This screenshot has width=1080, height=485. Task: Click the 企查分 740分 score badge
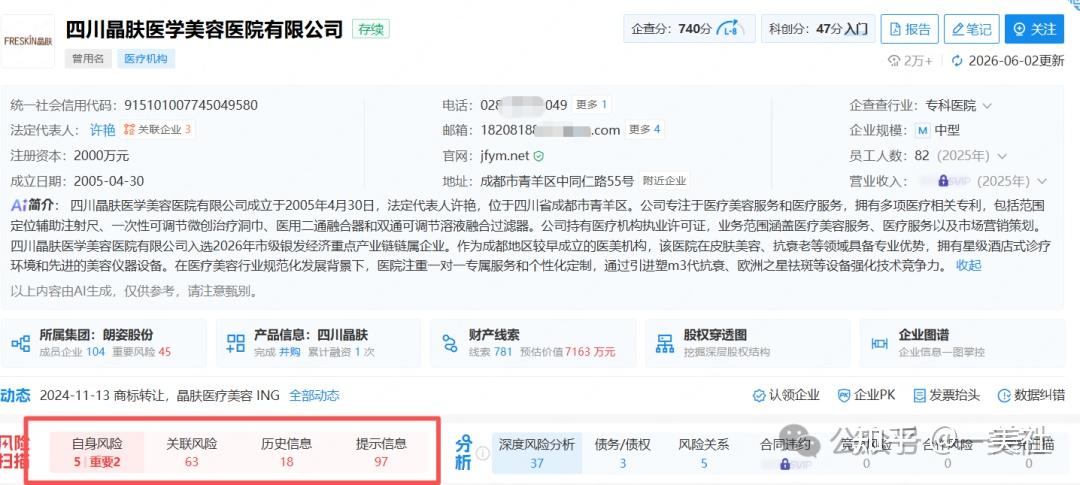click(689, 29)
